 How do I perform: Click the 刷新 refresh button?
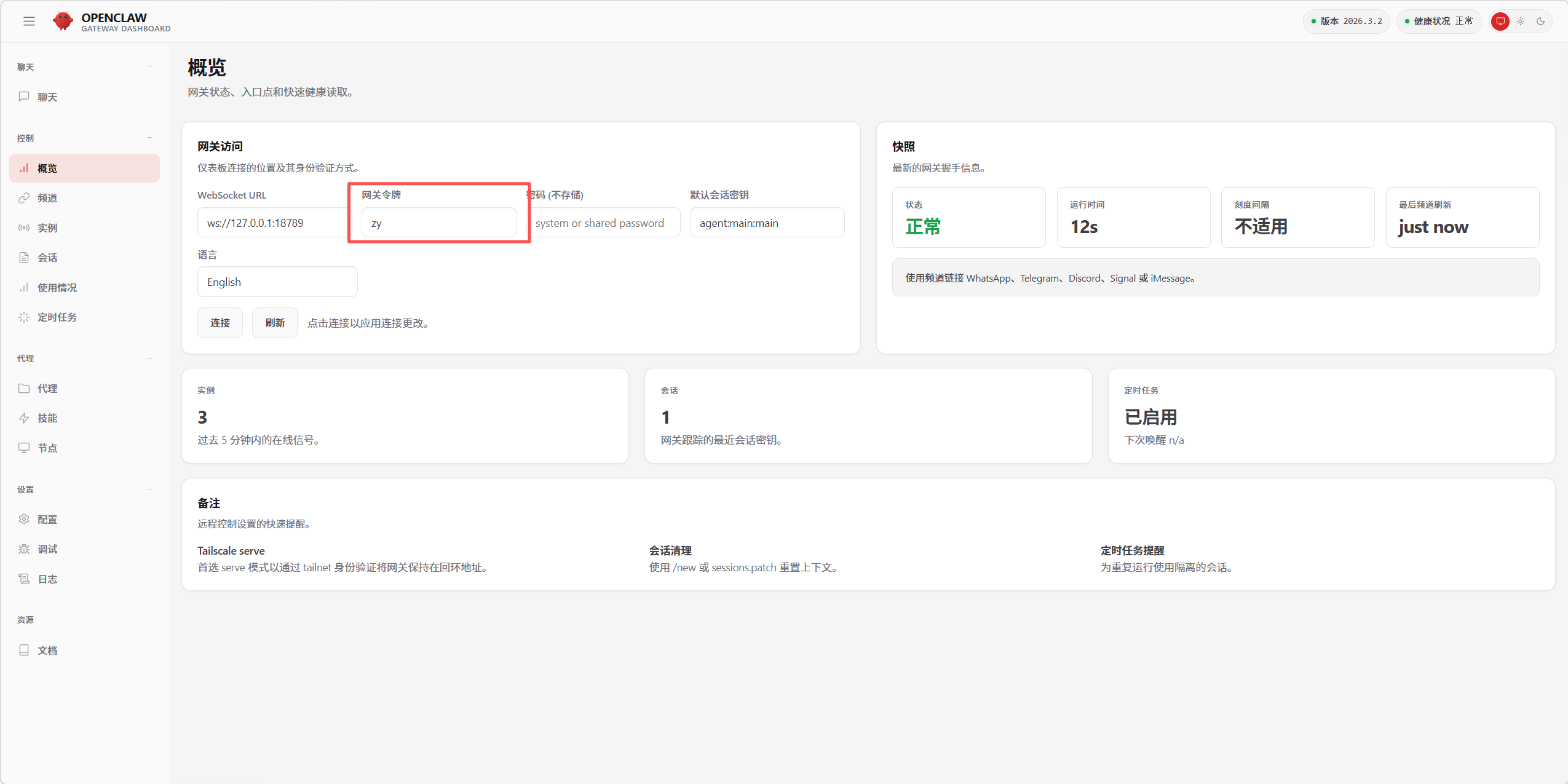(274, 323)
